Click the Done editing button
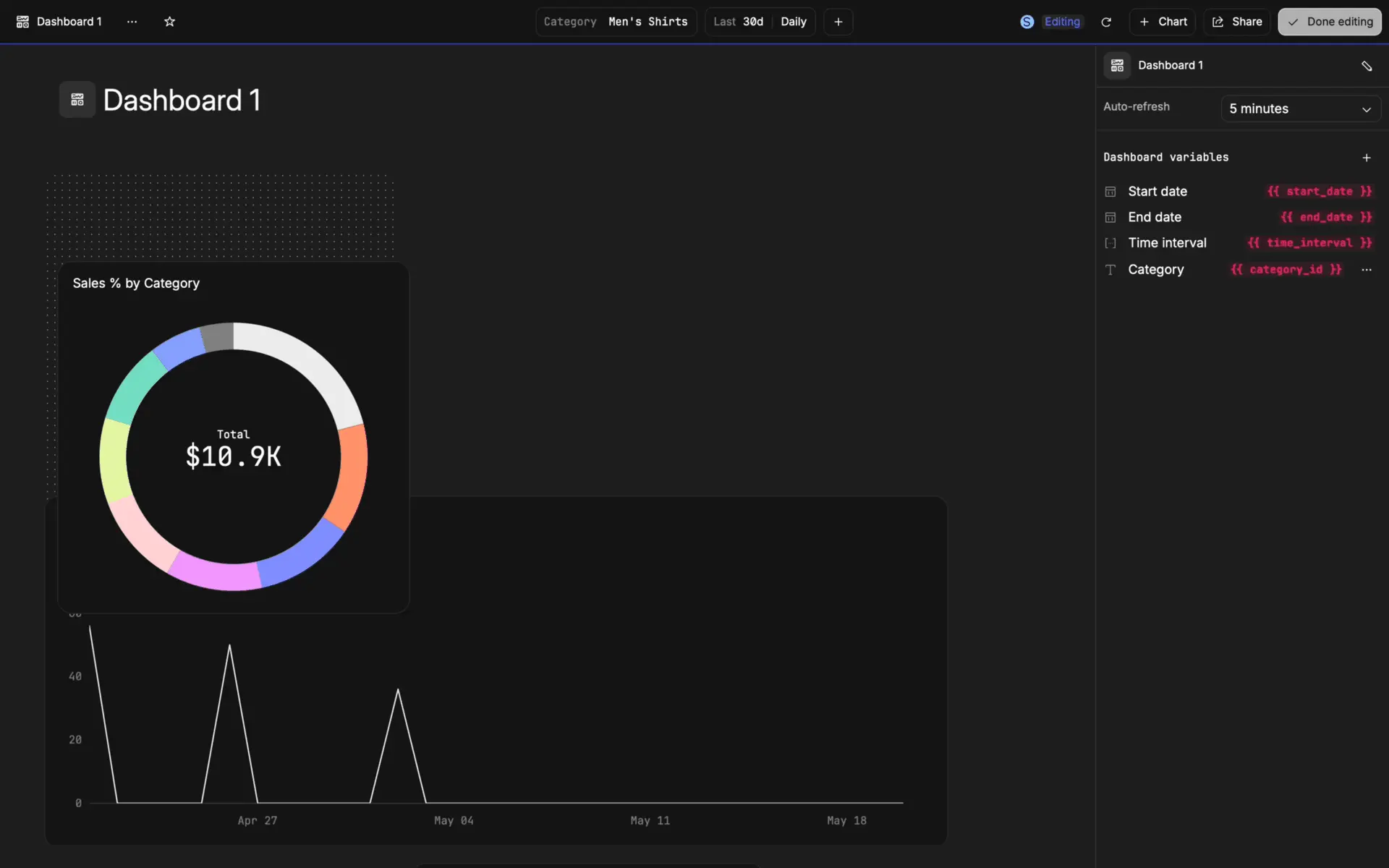1389x868 pixels. click(1329, 22)
